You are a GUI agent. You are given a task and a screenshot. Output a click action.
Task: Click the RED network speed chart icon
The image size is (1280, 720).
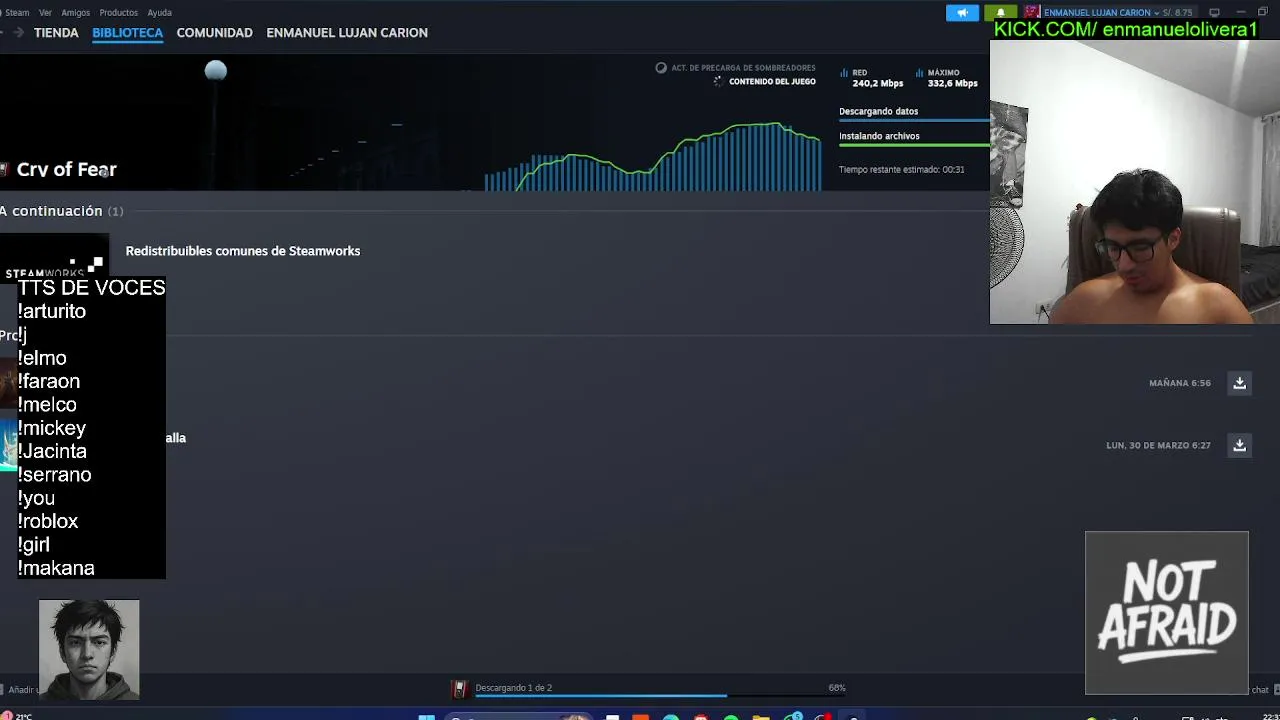pos(844,73)
